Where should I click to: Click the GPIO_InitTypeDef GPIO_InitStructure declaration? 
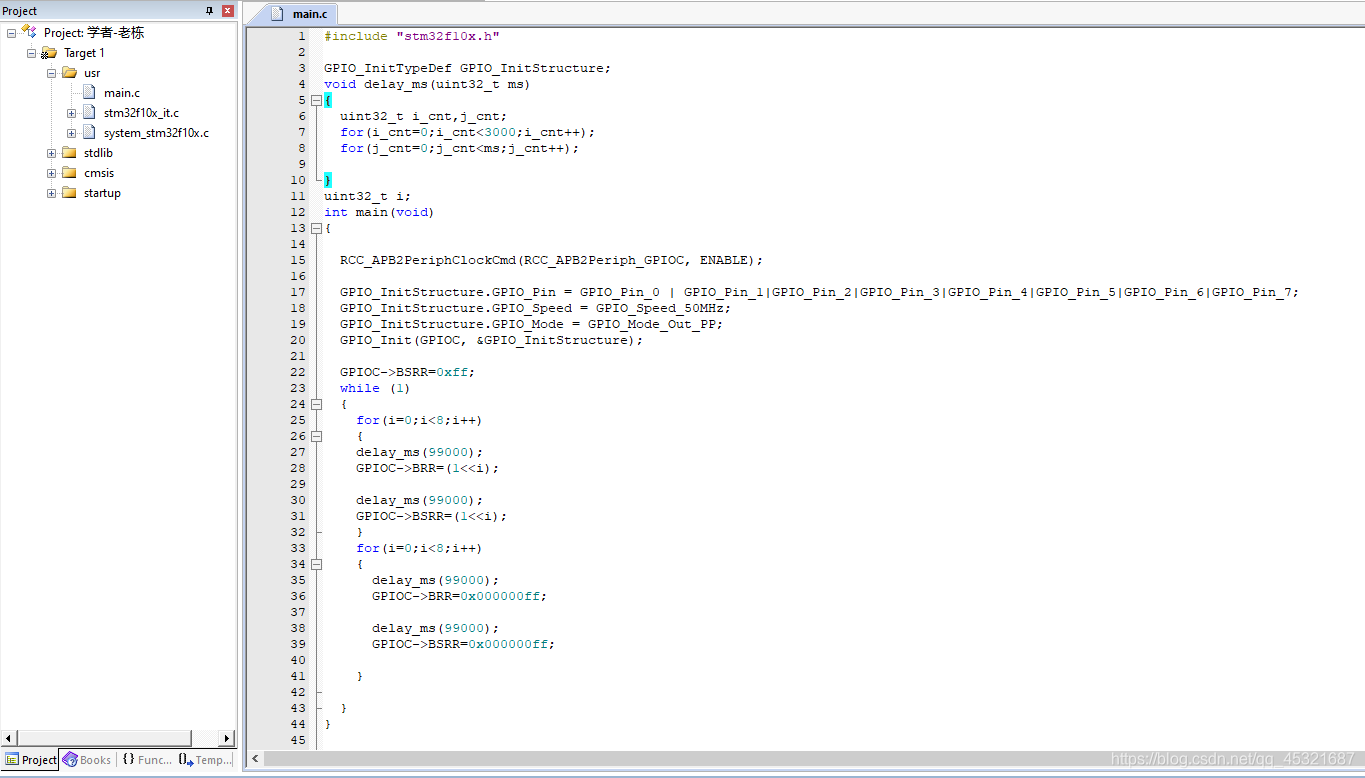pos(467,68)
